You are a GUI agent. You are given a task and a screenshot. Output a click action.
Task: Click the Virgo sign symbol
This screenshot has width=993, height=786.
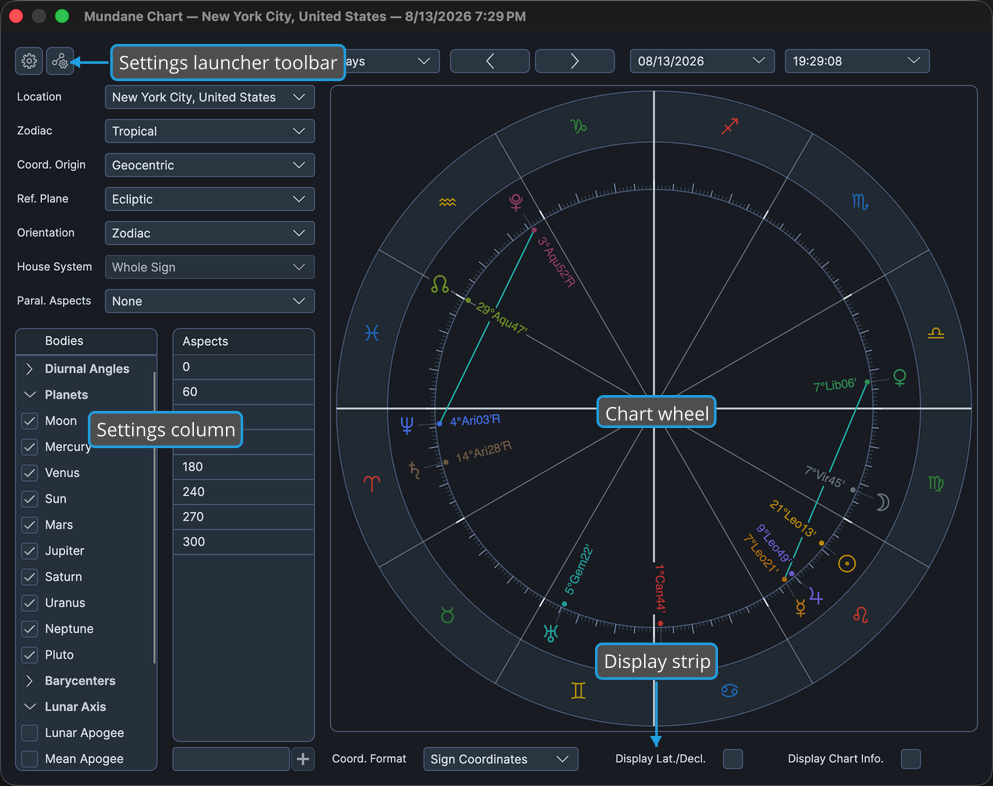935,484
